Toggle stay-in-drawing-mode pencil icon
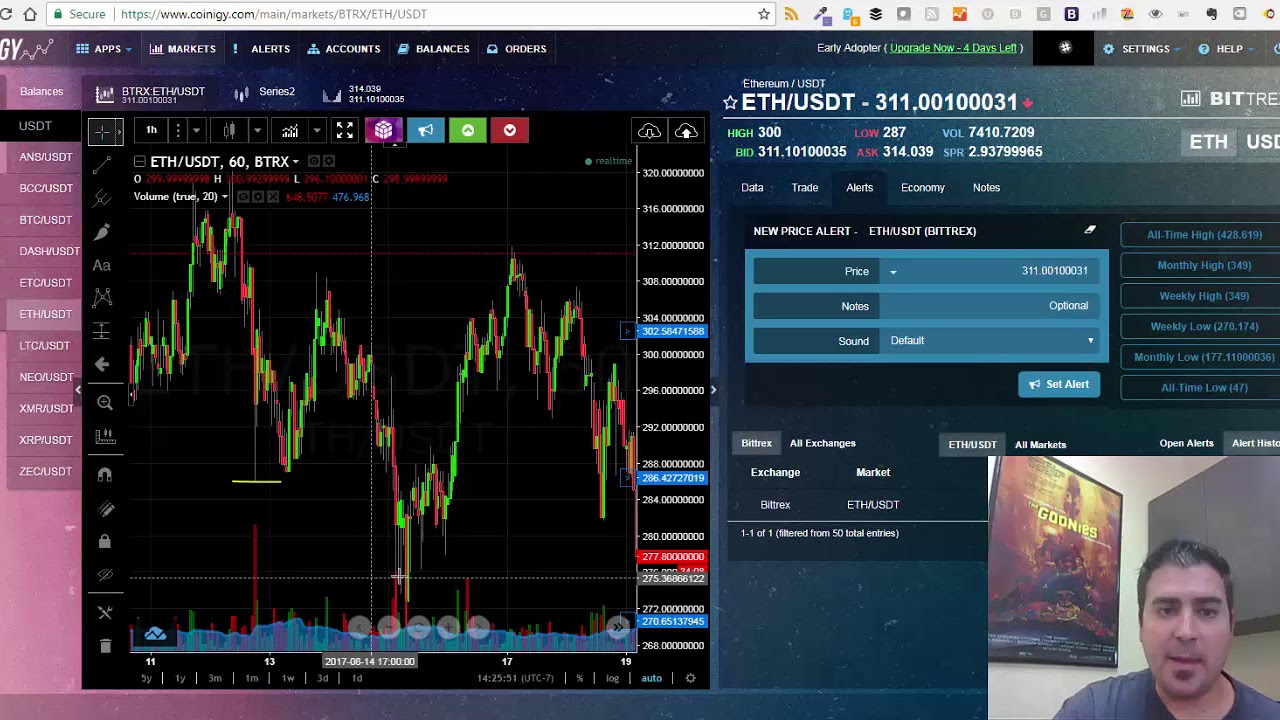The height and width of the screenshot is (720, 1280). (x=104, y=509)
